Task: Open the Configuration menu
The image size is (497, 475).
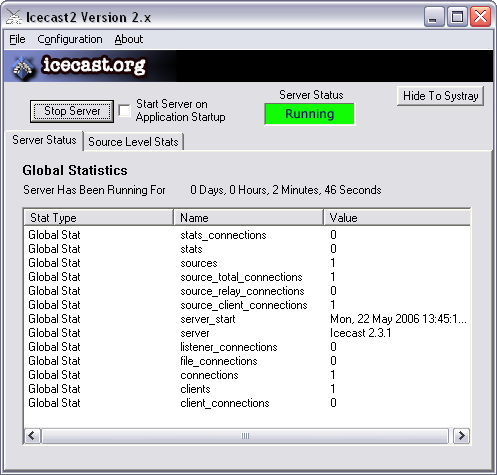Action: click(70, 39)
